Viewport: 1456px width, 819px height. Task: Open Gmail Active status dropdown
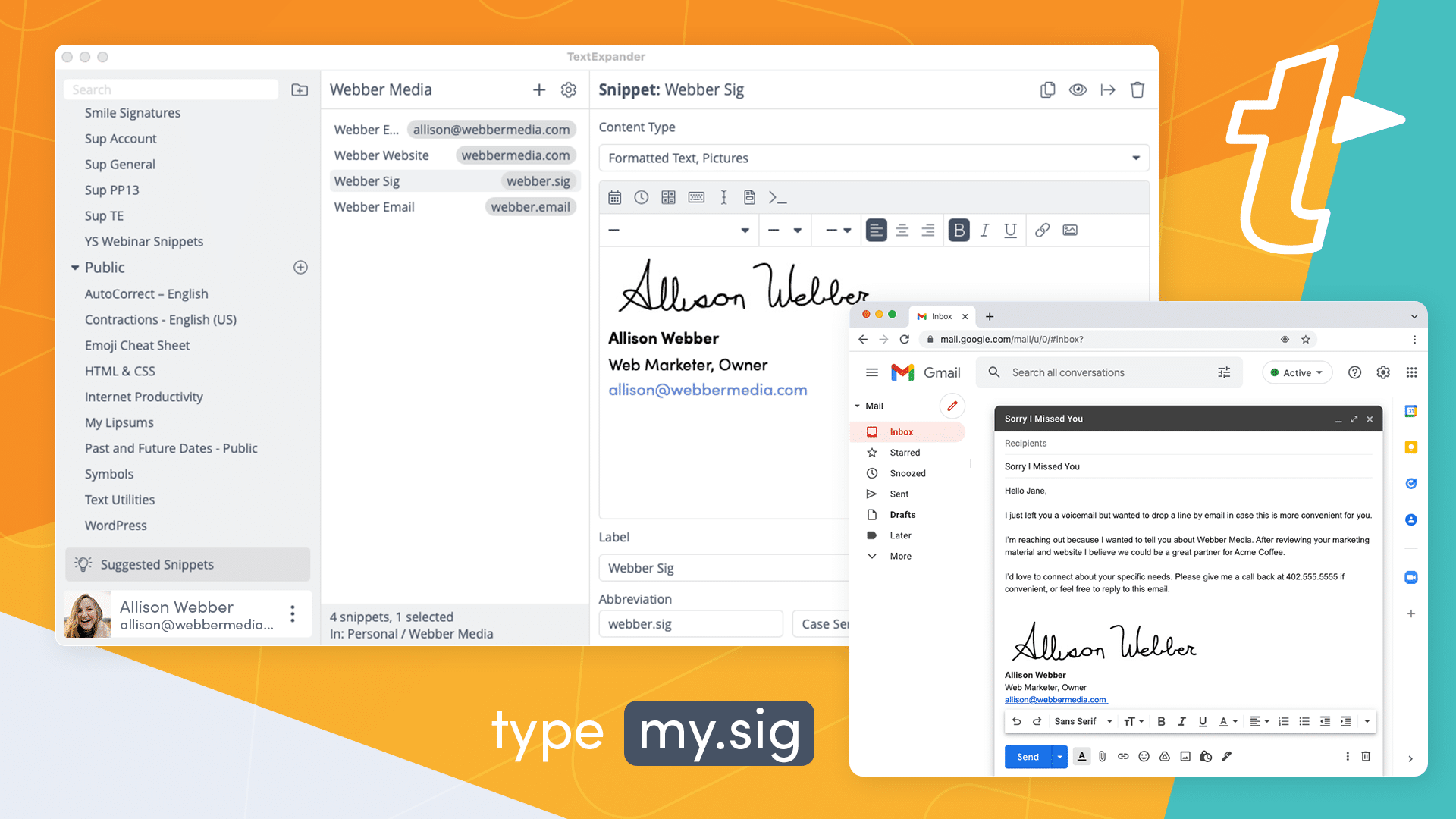[1297, 373]
